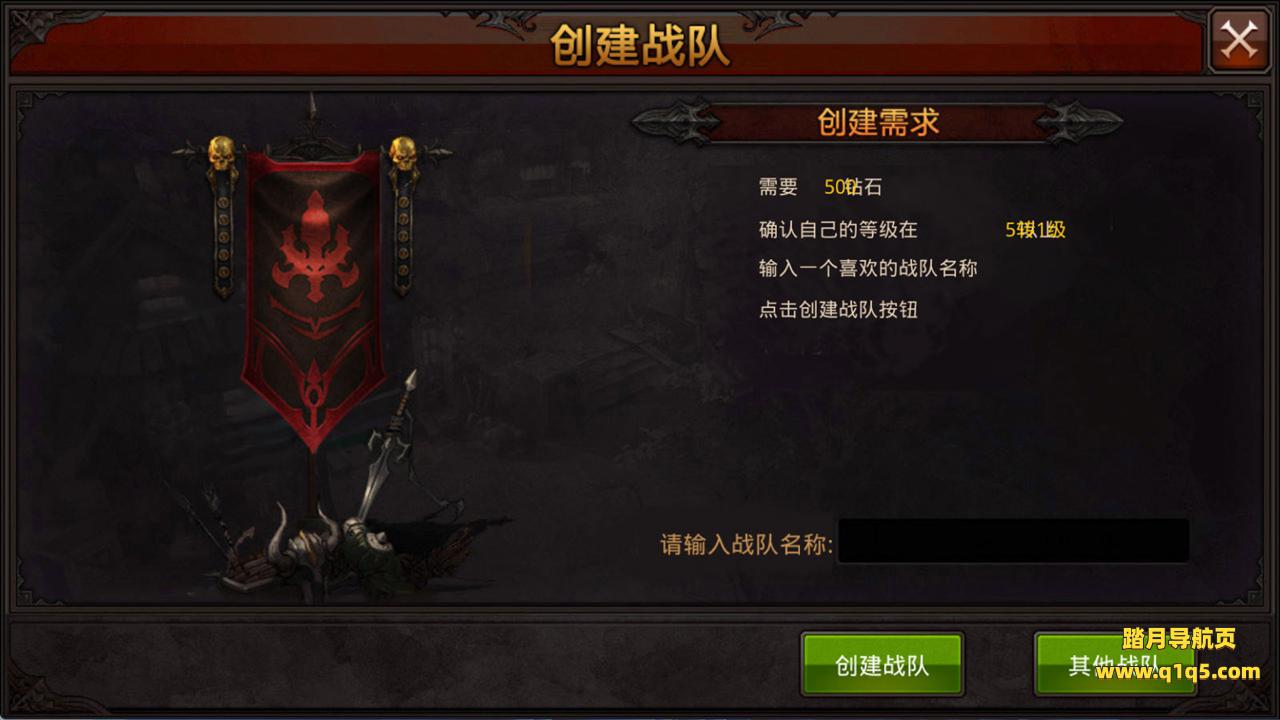The width and height of the screenshot is (1280, 720).
Task: Click the red emblem on the team banner
Action: coord(315,248)
